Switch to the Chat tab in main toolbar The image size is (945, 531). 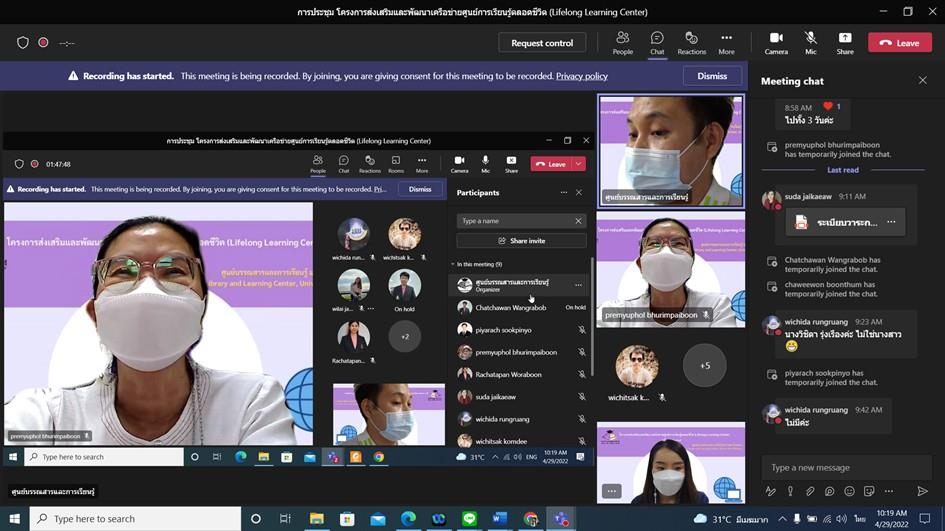657,43
